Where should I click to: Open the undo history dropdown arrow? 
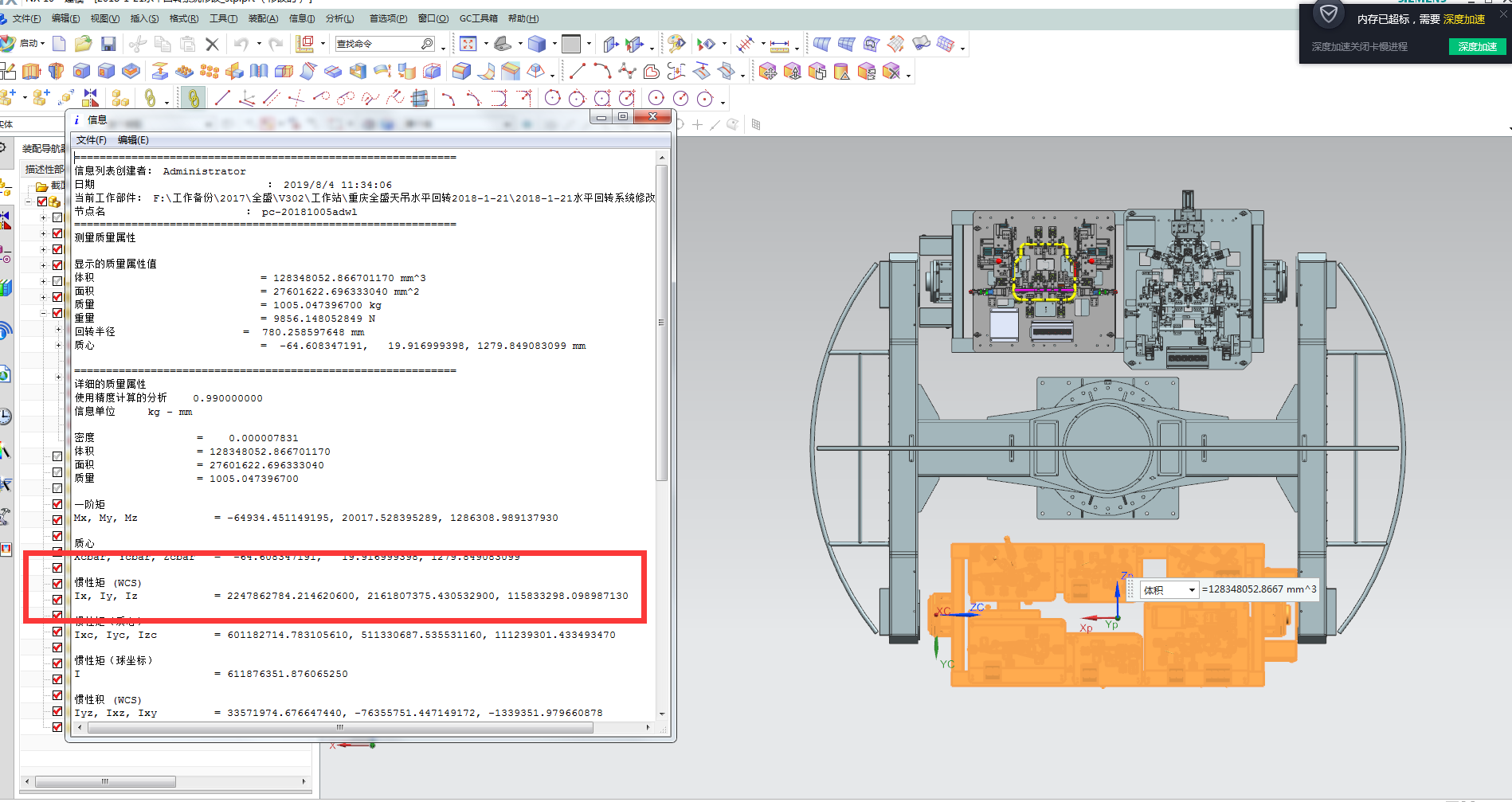coord(258,44)
